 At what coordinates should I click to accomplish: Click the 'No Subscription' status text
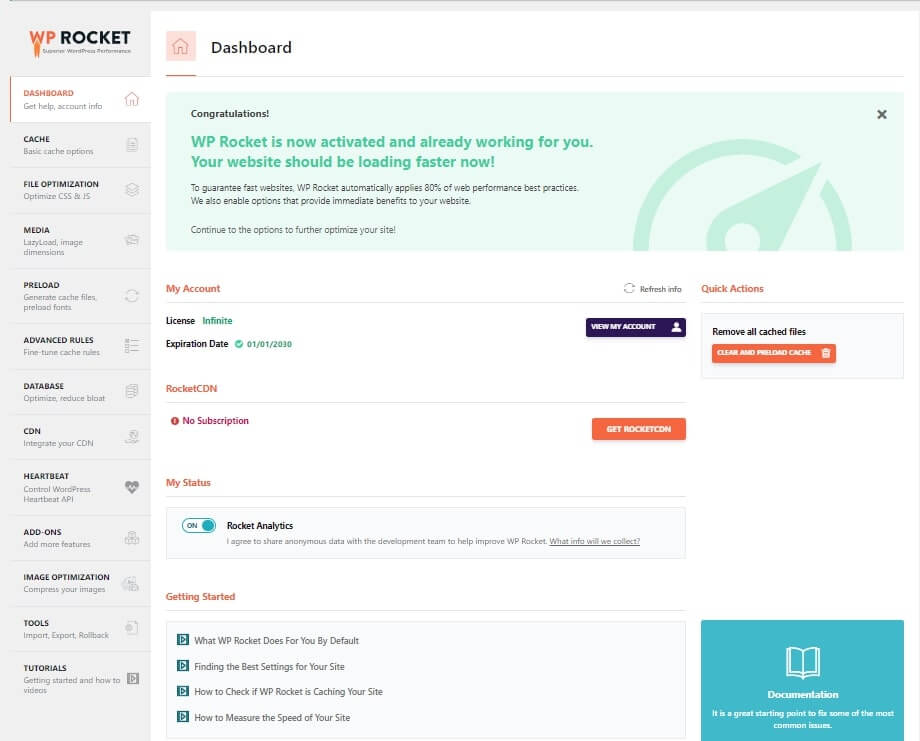(x=215, y=421)
